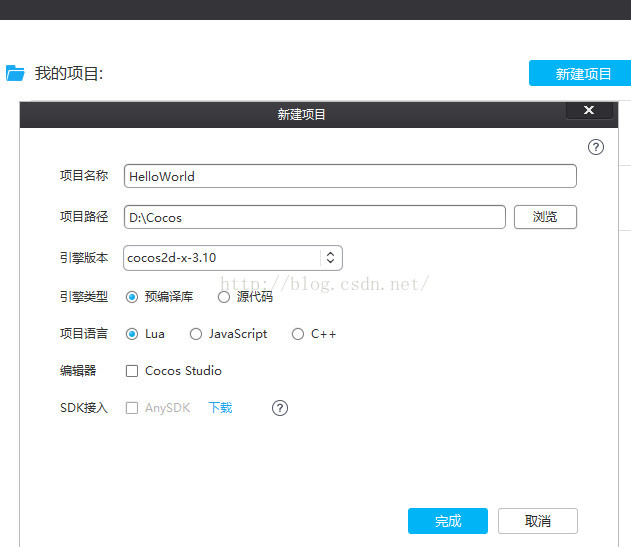
Task: Open help via the top-right question mark icon
Action: point(596,147)
